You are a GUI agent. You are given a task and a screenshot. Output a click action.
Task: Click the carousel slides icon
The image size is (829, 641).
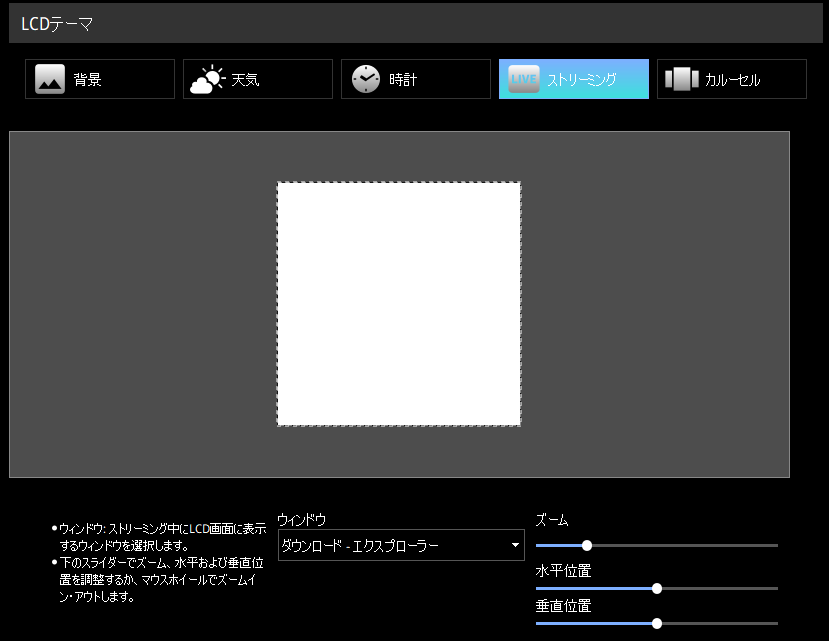pyautogui.click(x=681, y=79)
